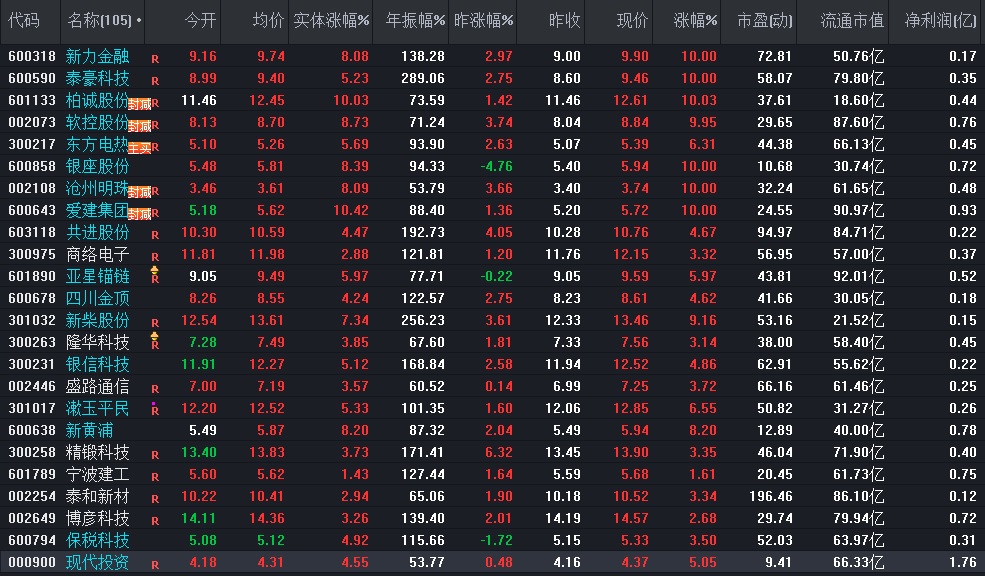Select stock code 300258
Viewport: 985px width, 576px height.
pos(32,452)
